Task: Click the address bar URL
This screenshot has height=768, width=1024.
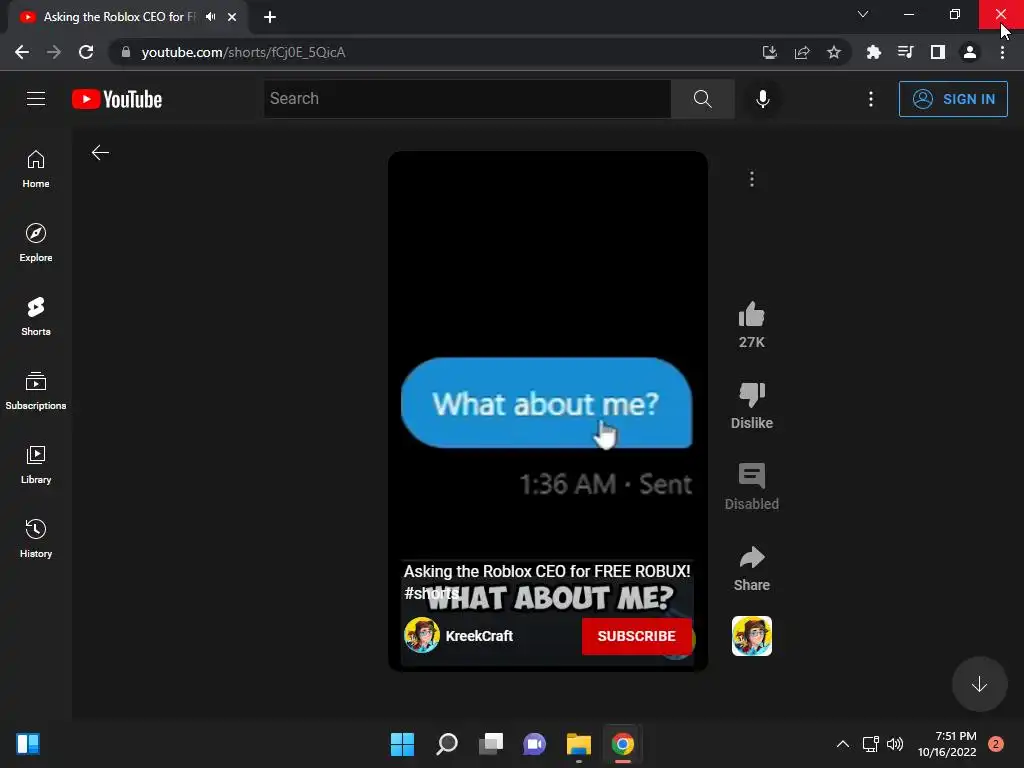Action: click(x=244, y=52)
